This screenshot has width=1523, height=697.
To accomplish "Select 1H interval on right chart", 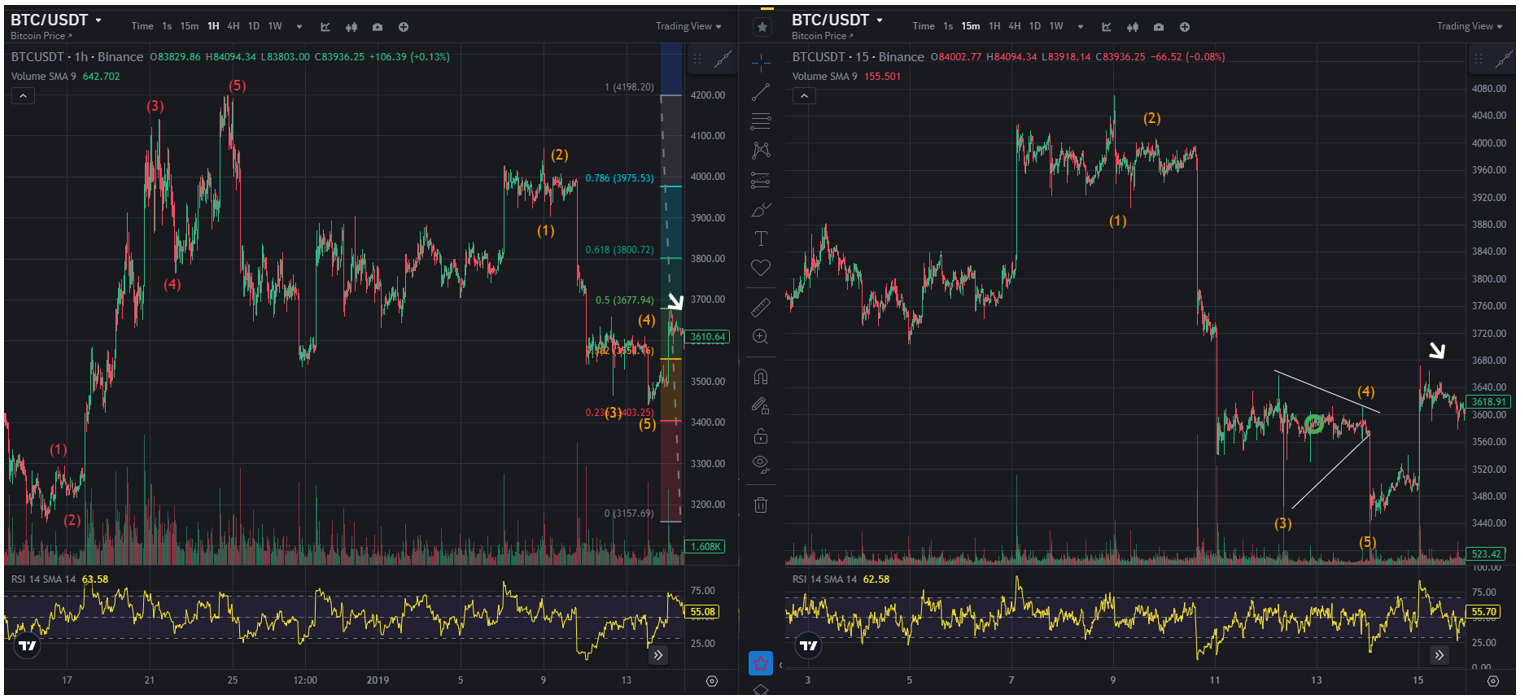I will click(994, 26).
